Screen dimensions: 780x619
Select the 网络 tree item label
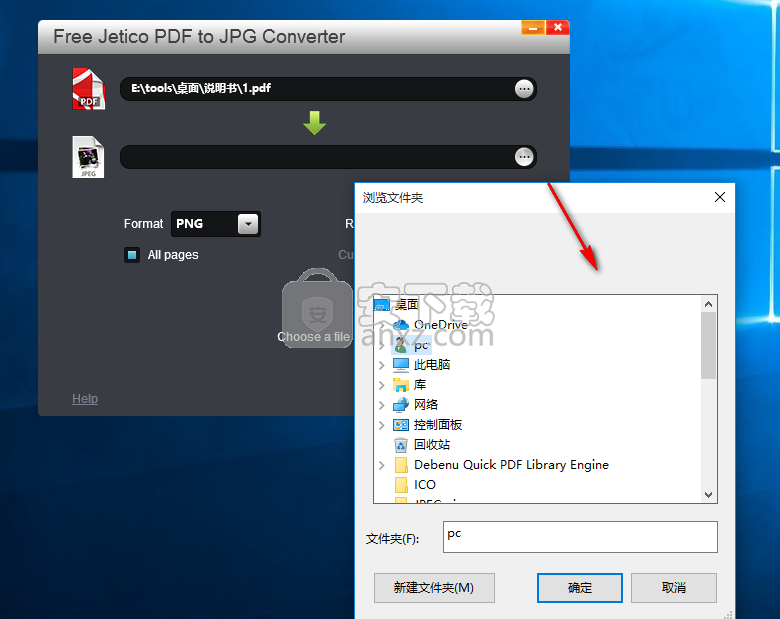(426, 405)
